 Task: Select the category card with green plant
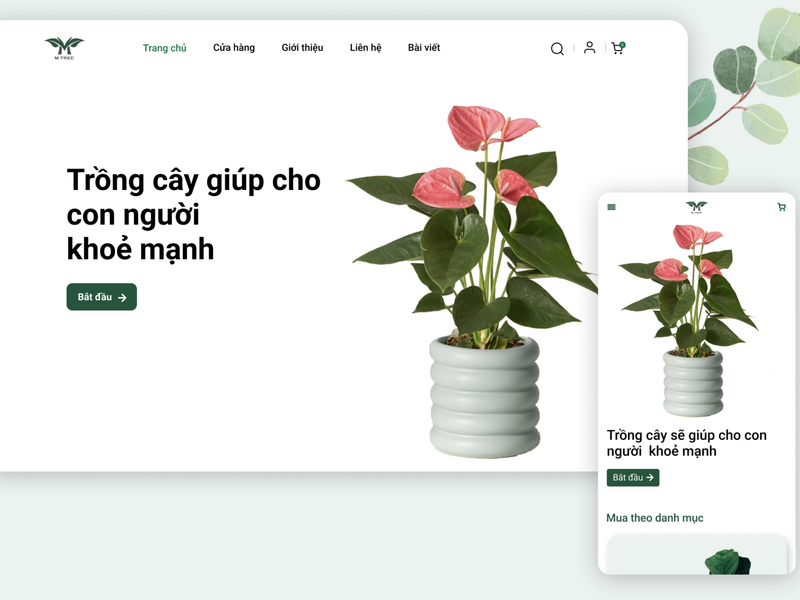click(696, 555)
